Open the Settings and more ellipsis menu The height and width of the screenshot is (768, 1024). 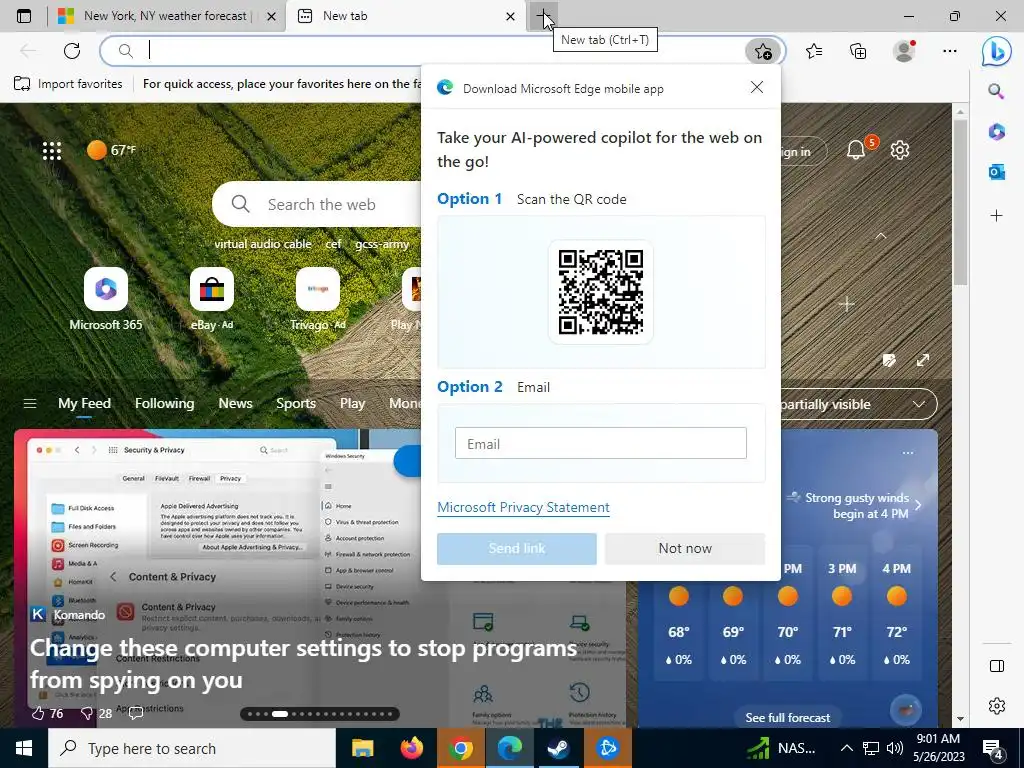pos(950,51)
